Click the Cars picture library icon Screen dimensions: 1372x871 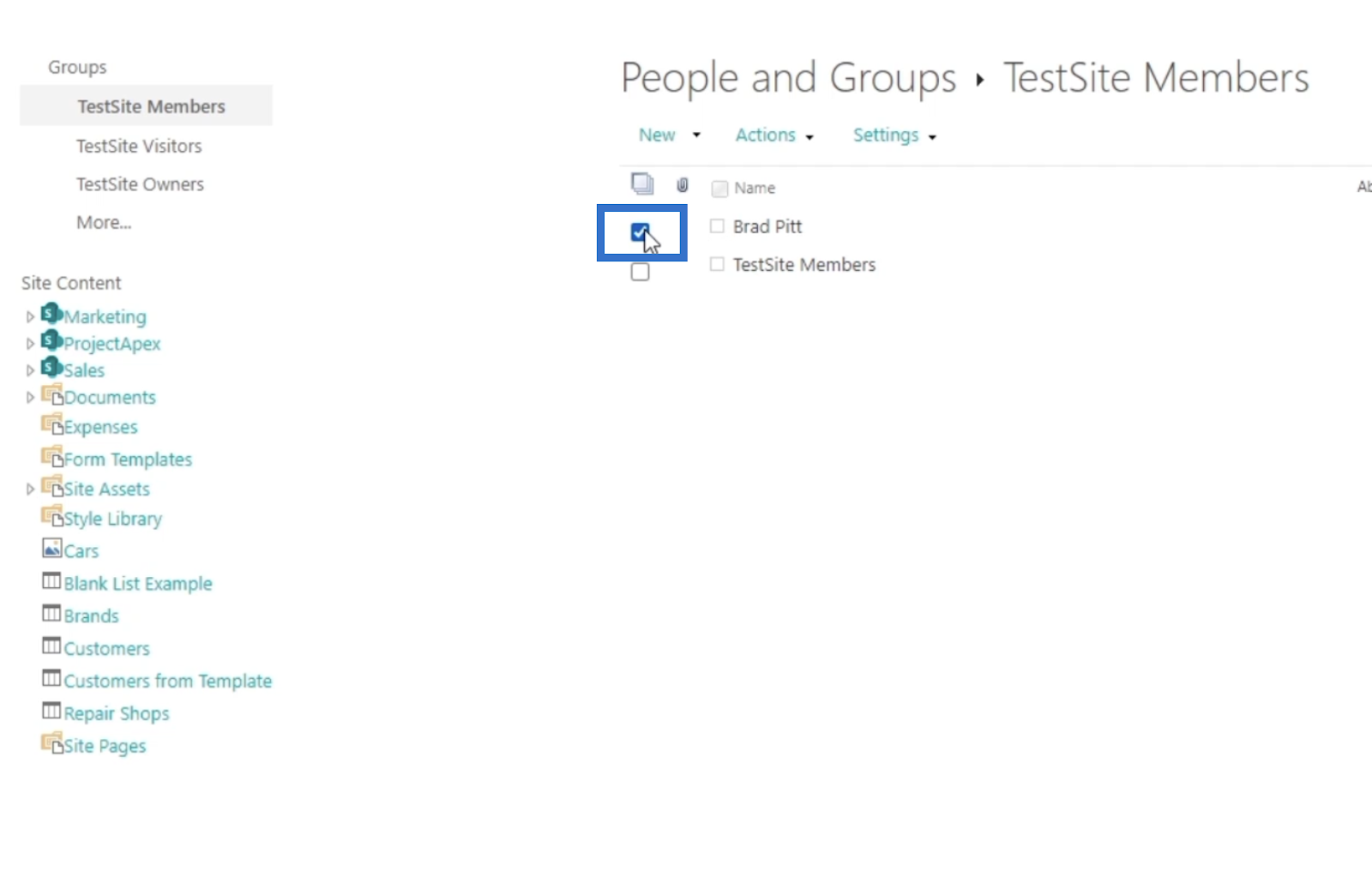52,548
